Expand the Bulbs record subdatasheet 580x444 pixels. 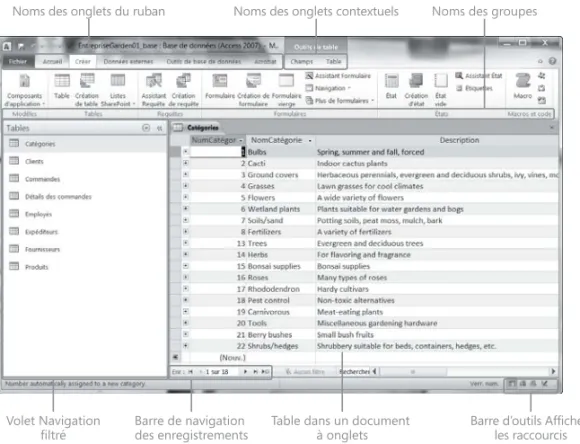coord(186,151)
